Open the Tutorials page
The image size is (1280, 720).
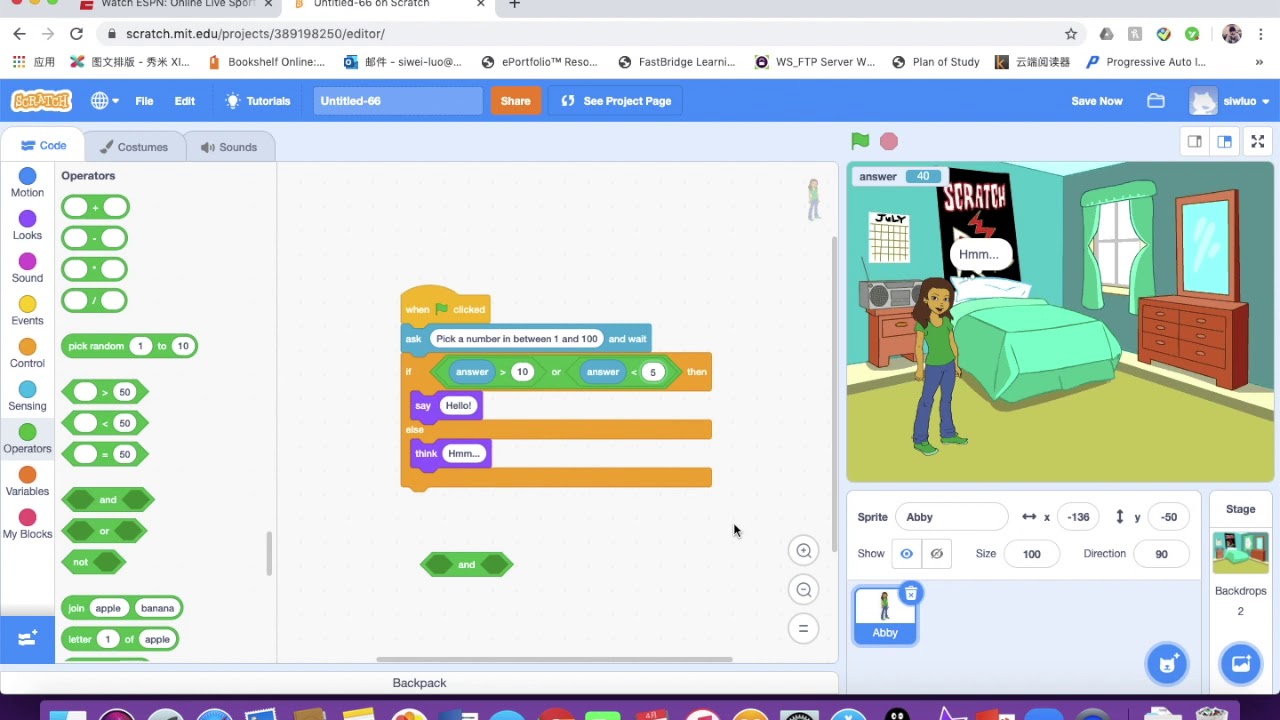(x=258, y=101)
